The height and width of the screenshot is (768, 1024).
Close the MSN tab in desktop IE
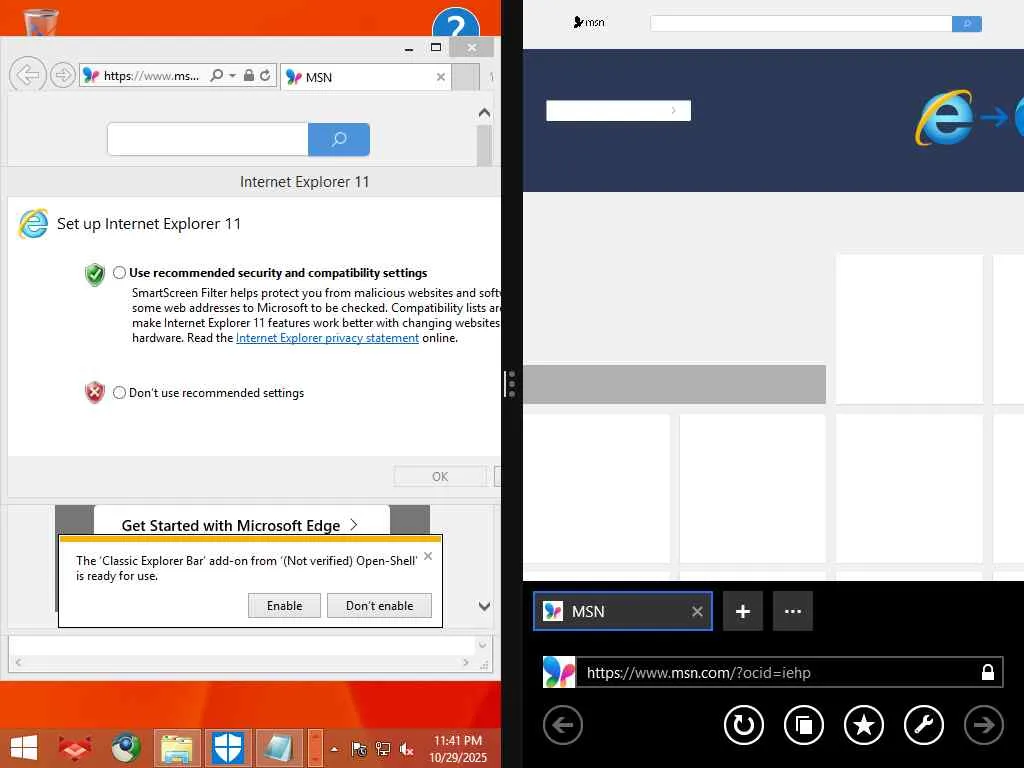(441, 77)
